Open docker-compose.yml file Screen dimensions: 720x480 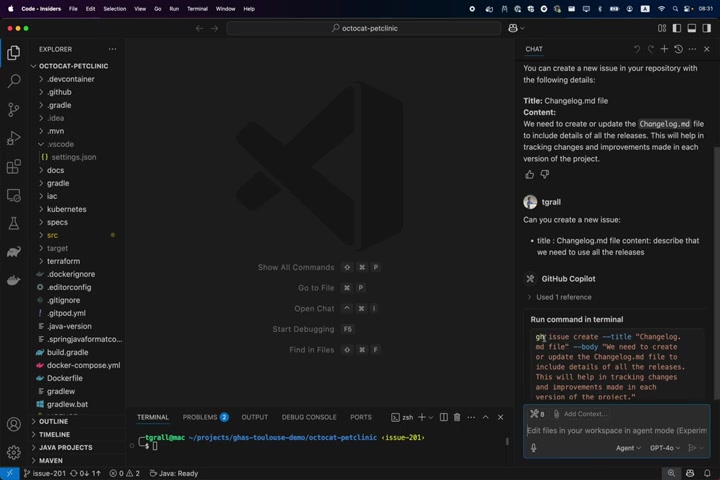[83, 365]
